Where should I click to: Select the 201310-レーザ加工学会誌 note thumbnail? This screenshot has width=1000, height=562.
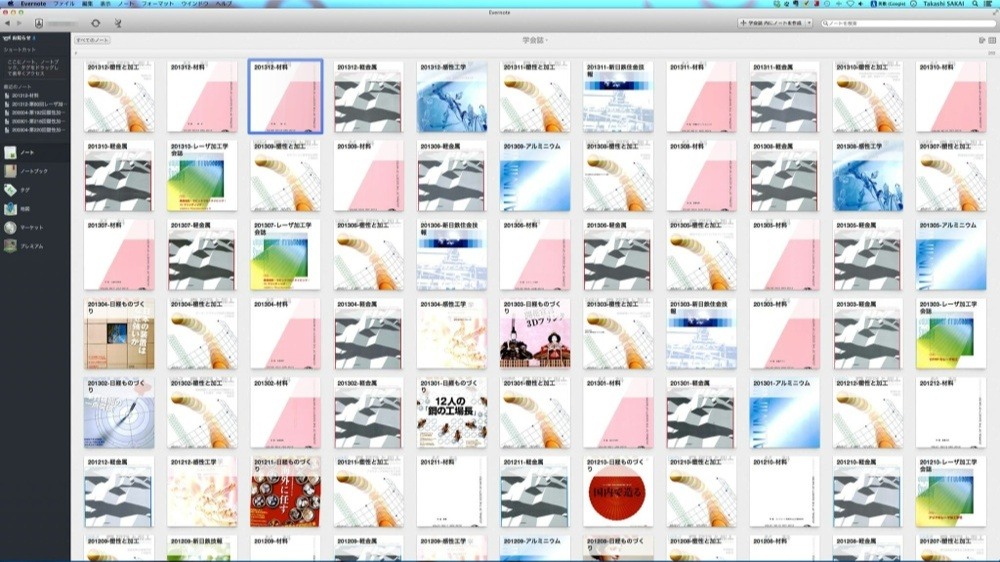pos(202,175)
